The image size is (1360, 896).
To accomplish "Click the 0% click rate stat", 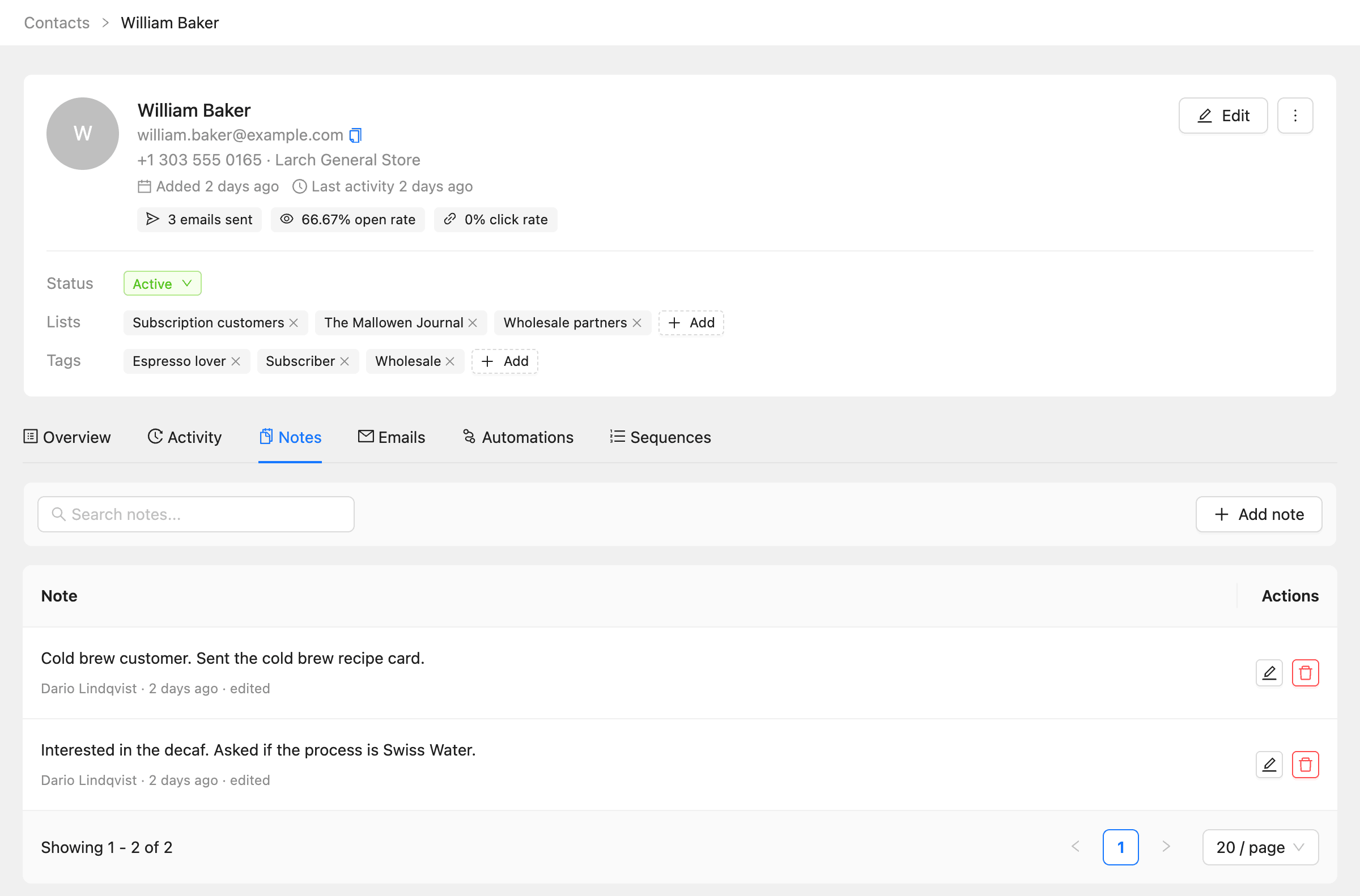I will (x=496, y=219).
